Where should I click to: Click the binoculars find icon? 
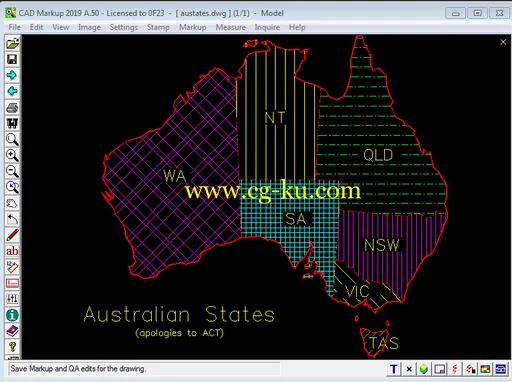[12, 123]
